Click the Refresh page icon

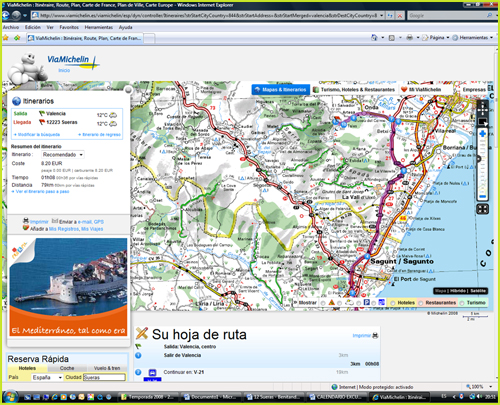(x=390, y=15)
